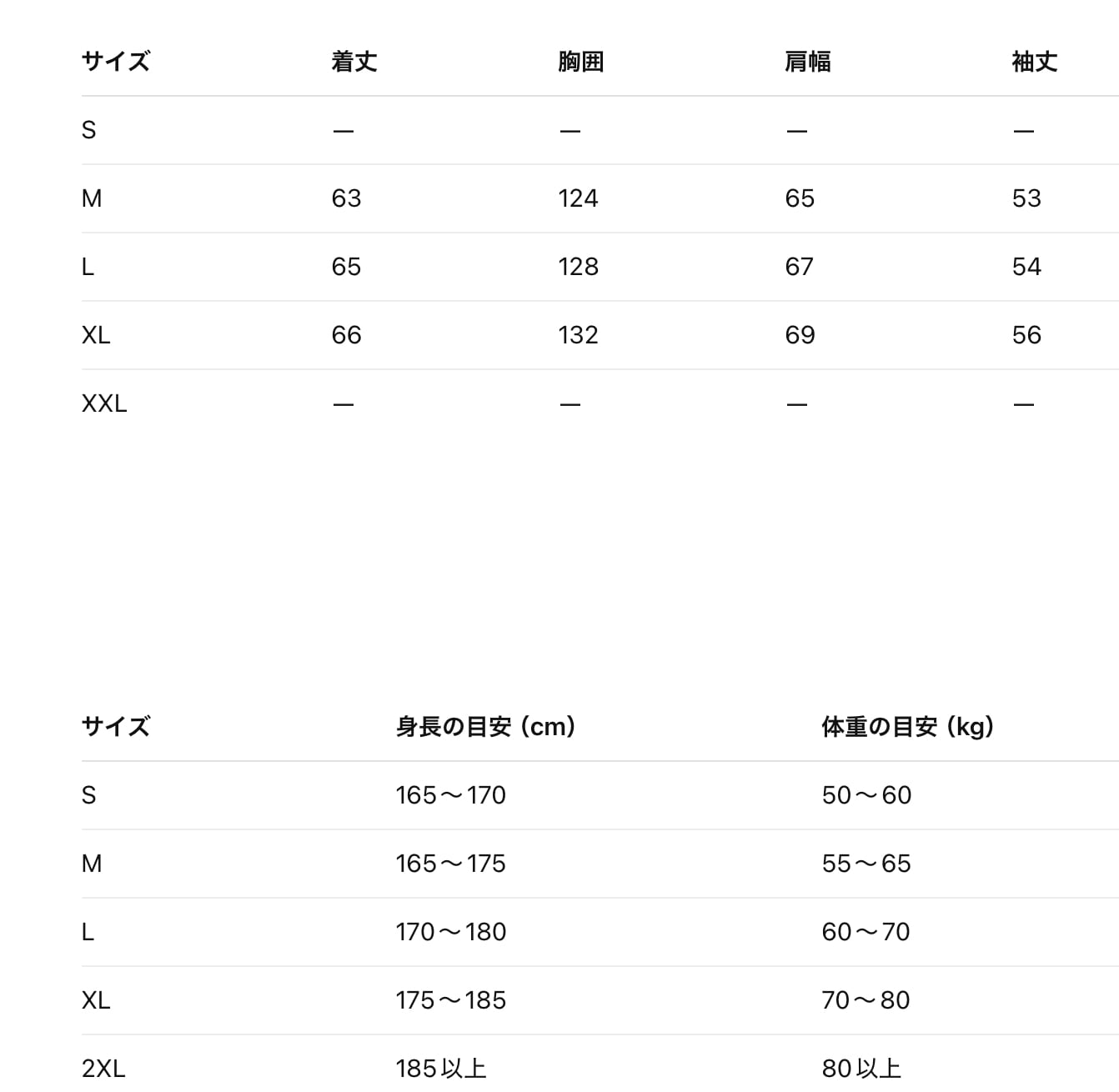Image resolution: width=1119 pixels, height=1092 pixels.
Task: Select the 80以上 weight cell
Action: click(861, 1069)
